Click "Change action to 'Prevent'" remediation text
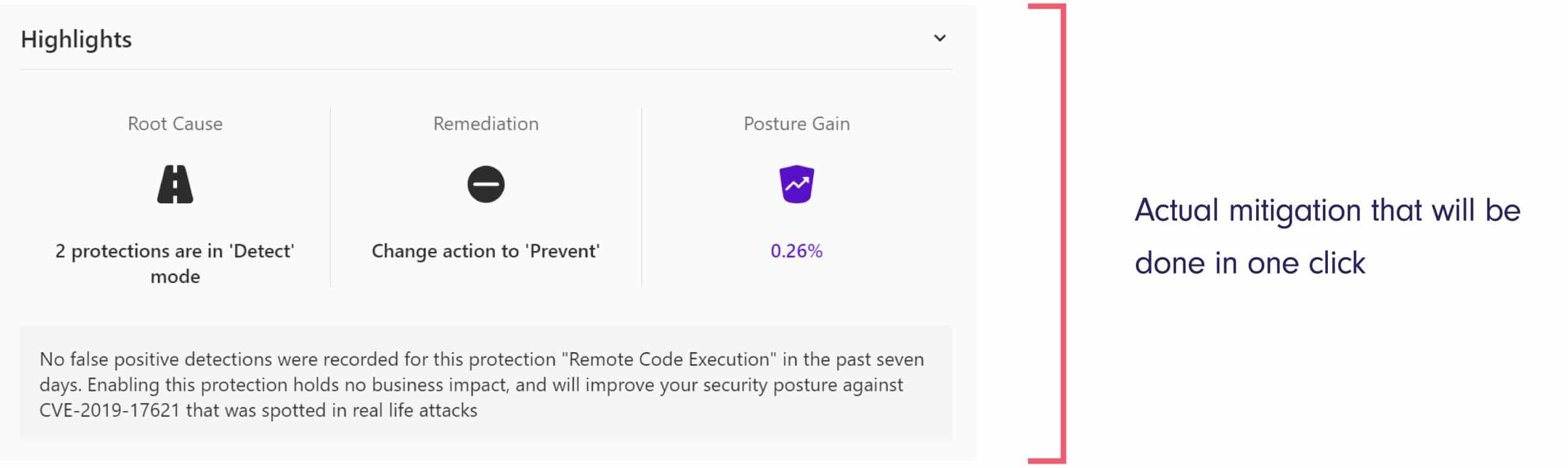Screen dimensions: 1568x468 coord(486,251)
